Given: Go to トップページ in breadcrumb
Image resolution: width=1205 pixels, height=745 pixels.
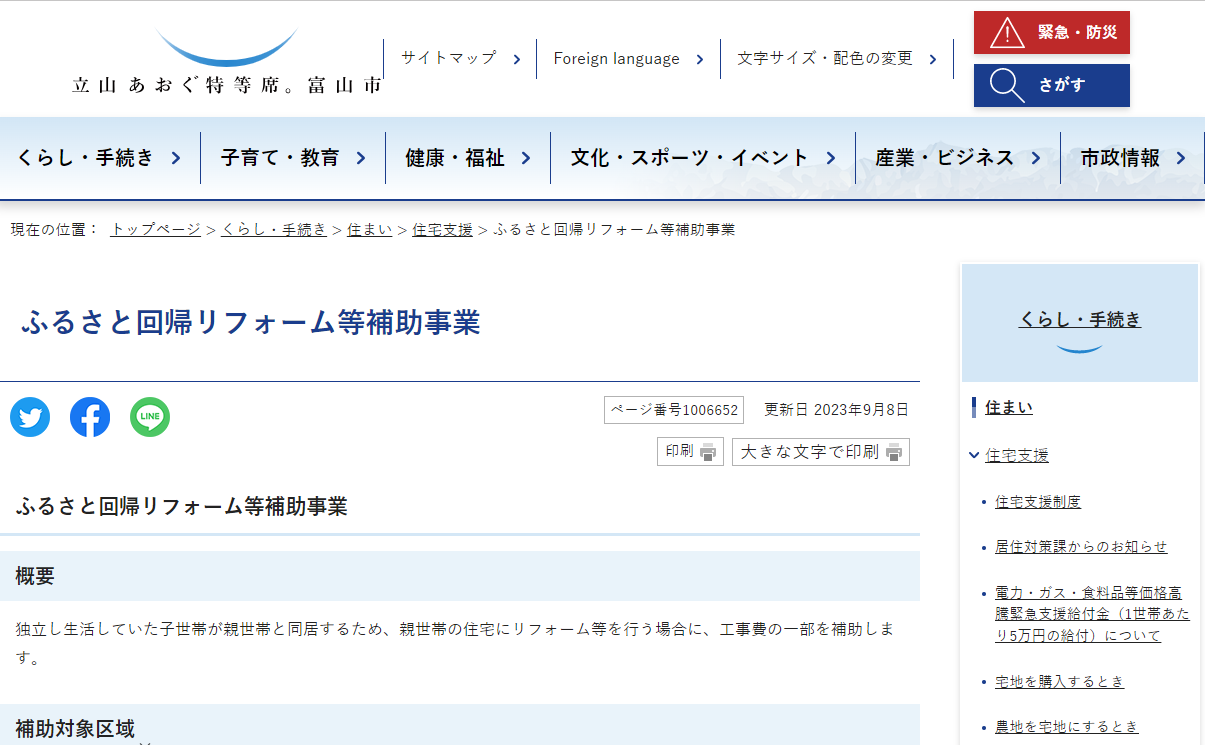Looking at the screenshot, I should click(156, 229).
